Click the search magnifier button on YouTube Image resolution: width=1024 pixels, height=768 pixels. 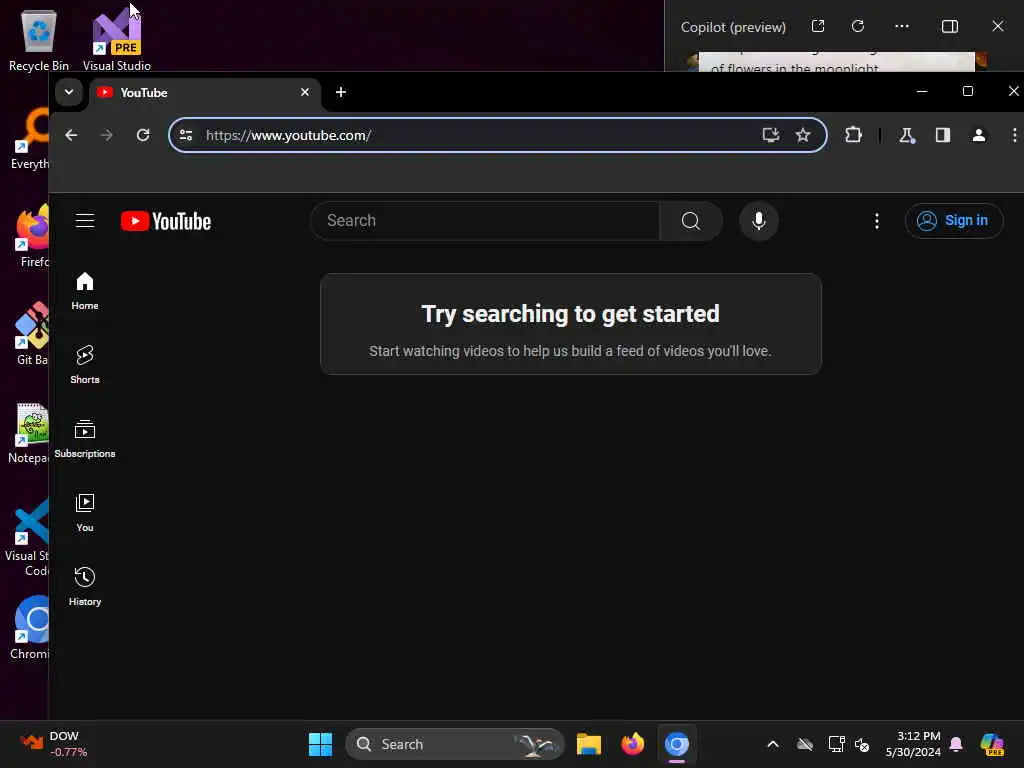click(x=691, y=221)
